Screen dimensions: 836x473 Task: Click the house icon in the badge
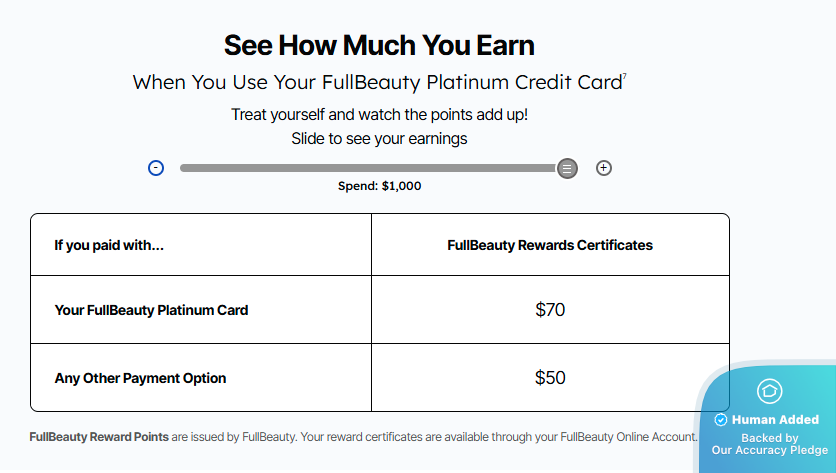pos(769,391)
